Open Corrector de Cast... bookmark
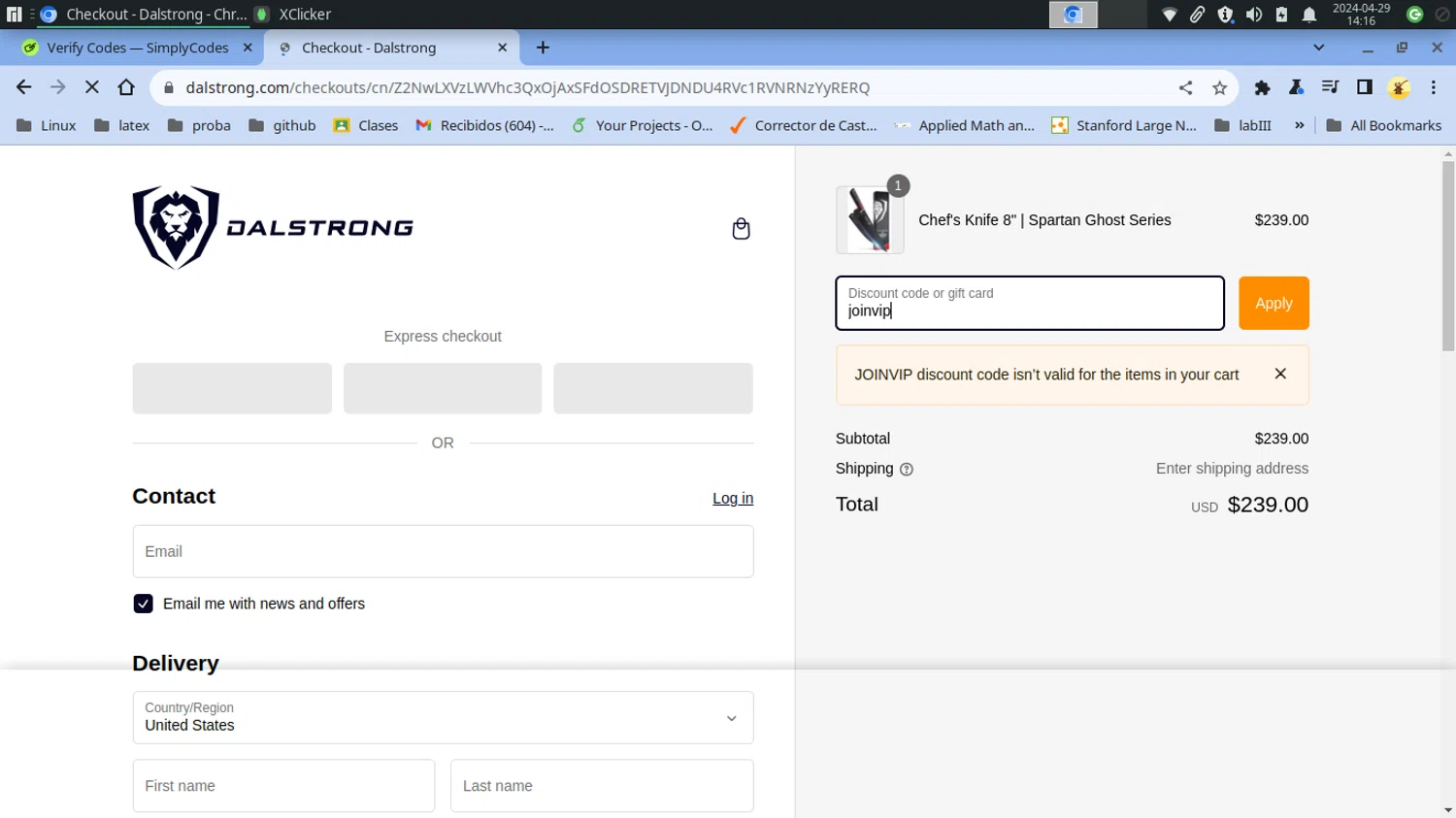 [804, 125]
